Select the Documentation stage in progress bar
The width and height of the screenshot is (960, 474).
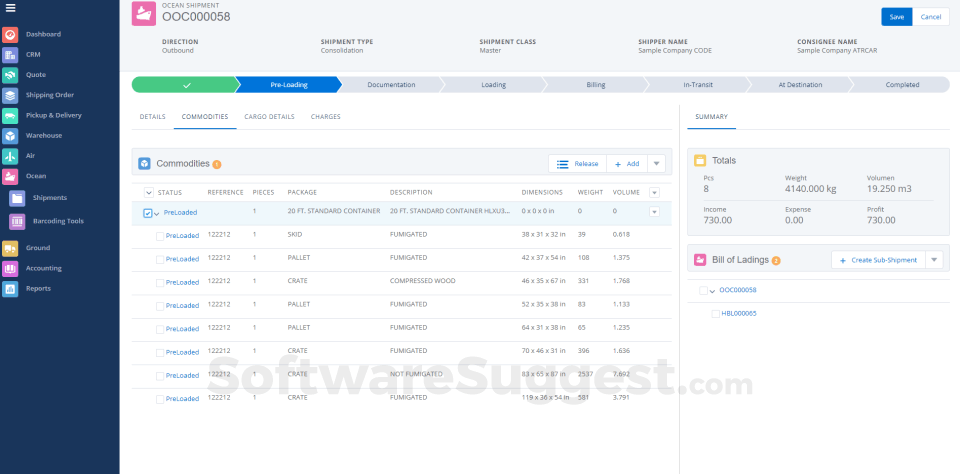pyautogui.click(x=391, y=85)
